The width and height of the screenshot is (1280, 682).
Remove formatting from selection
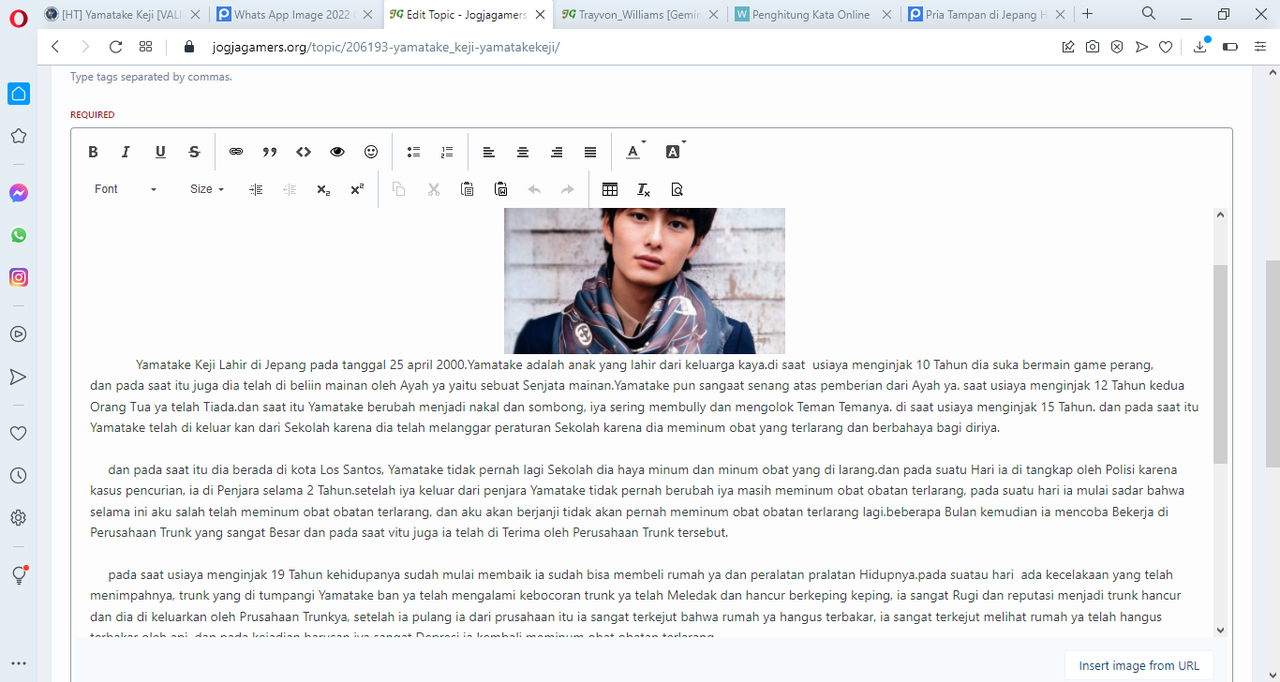[x=644, y=189]
